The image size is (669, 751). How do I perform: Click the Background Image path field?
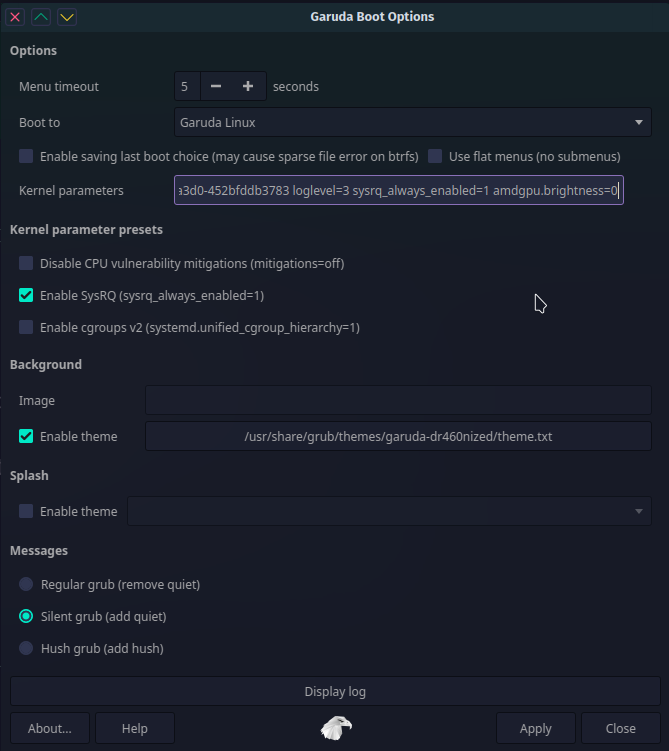(x=398, y=400)
